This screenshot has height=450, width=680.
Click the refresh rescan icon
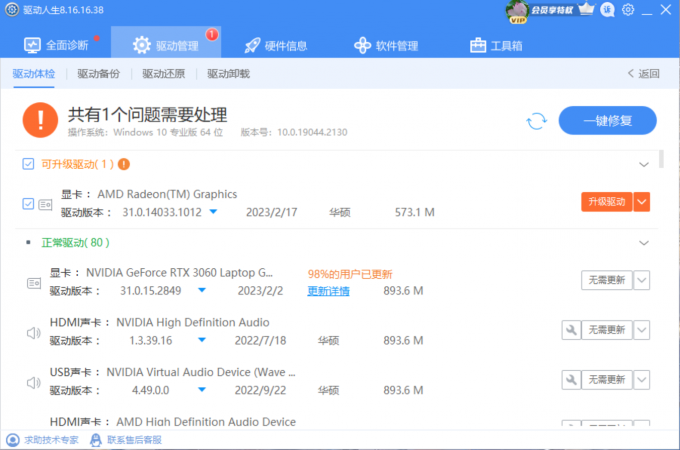536,121
